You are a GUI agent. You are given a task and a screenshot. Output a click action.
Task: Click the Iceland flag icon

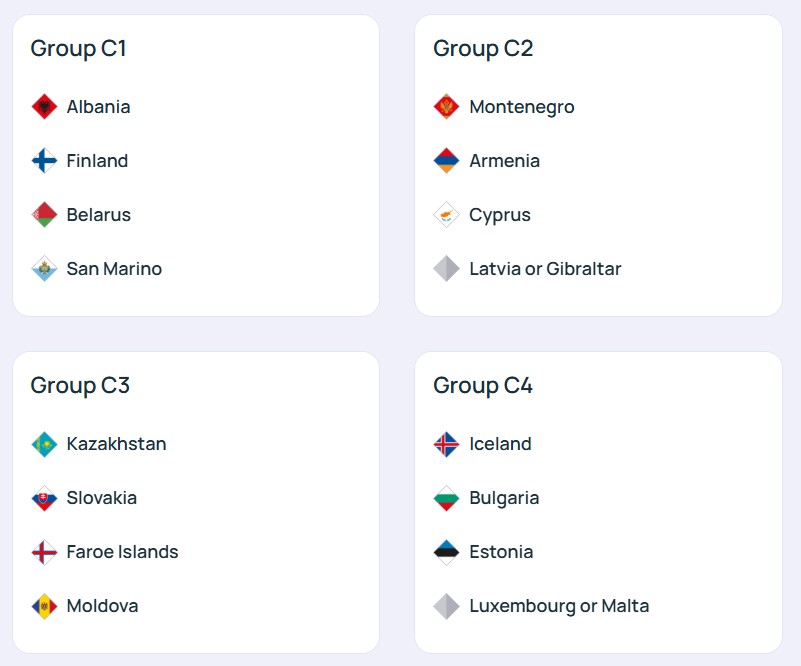[446, 444]
